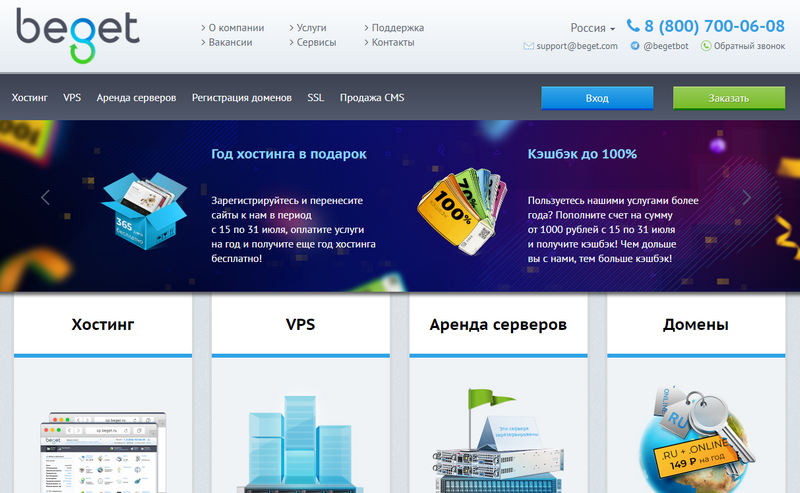Click Хостинг card heading
This screenshot has width=800, height=493.
coord(103,324)
